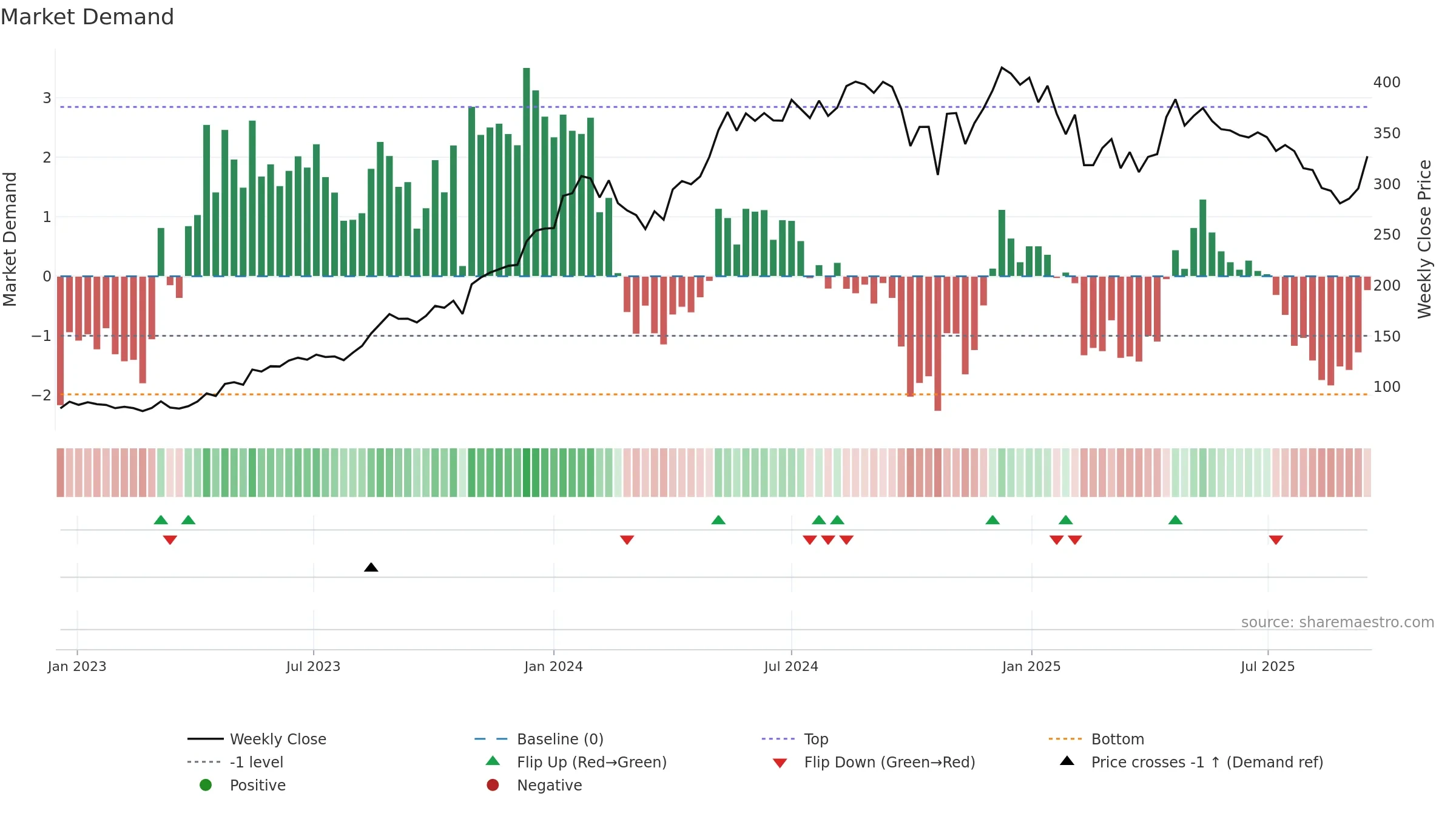
Task: Toggle the Baseline (0) legend label
Action: point(560,739)
